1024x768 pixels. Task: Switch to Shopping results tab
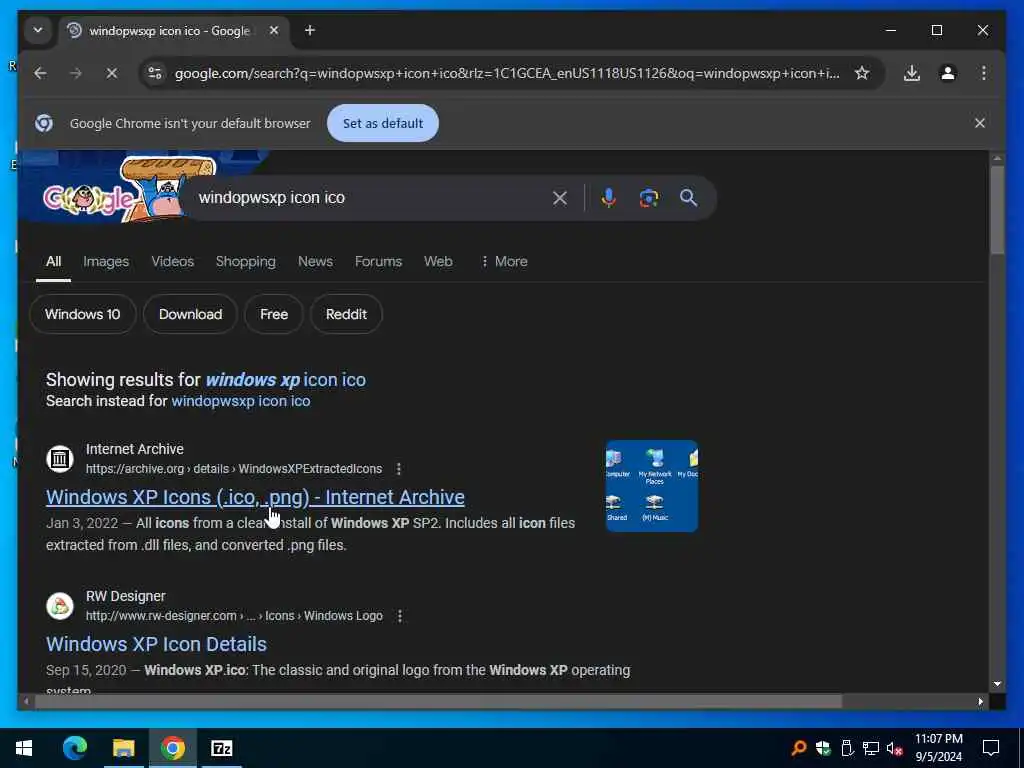[x=246, y=261]
